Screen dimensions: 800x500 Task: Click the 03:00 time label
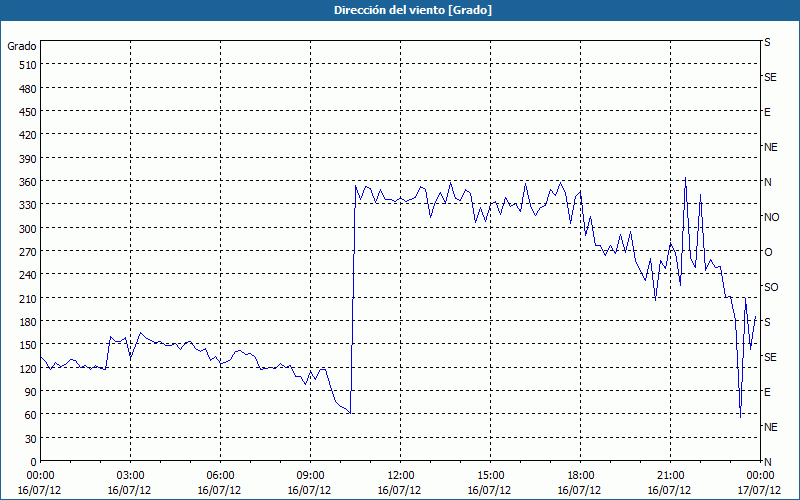[130, 476]
